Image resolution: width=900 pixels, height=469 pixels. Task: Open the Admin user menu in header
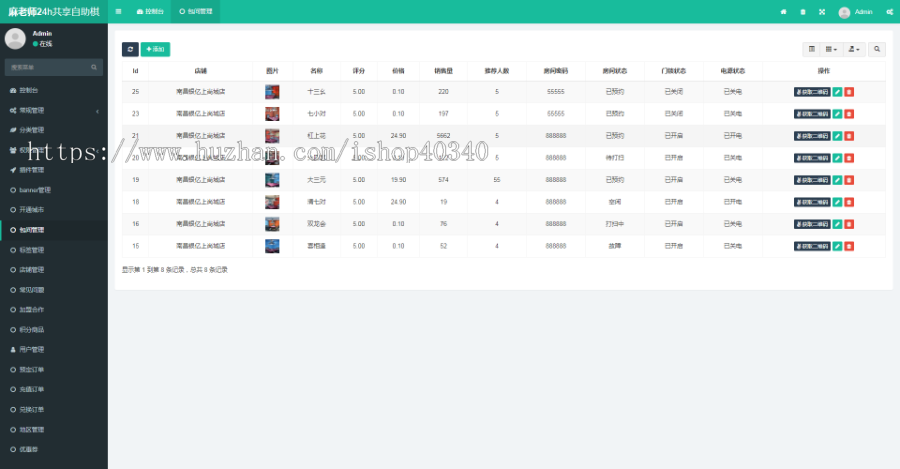[855, 12]
